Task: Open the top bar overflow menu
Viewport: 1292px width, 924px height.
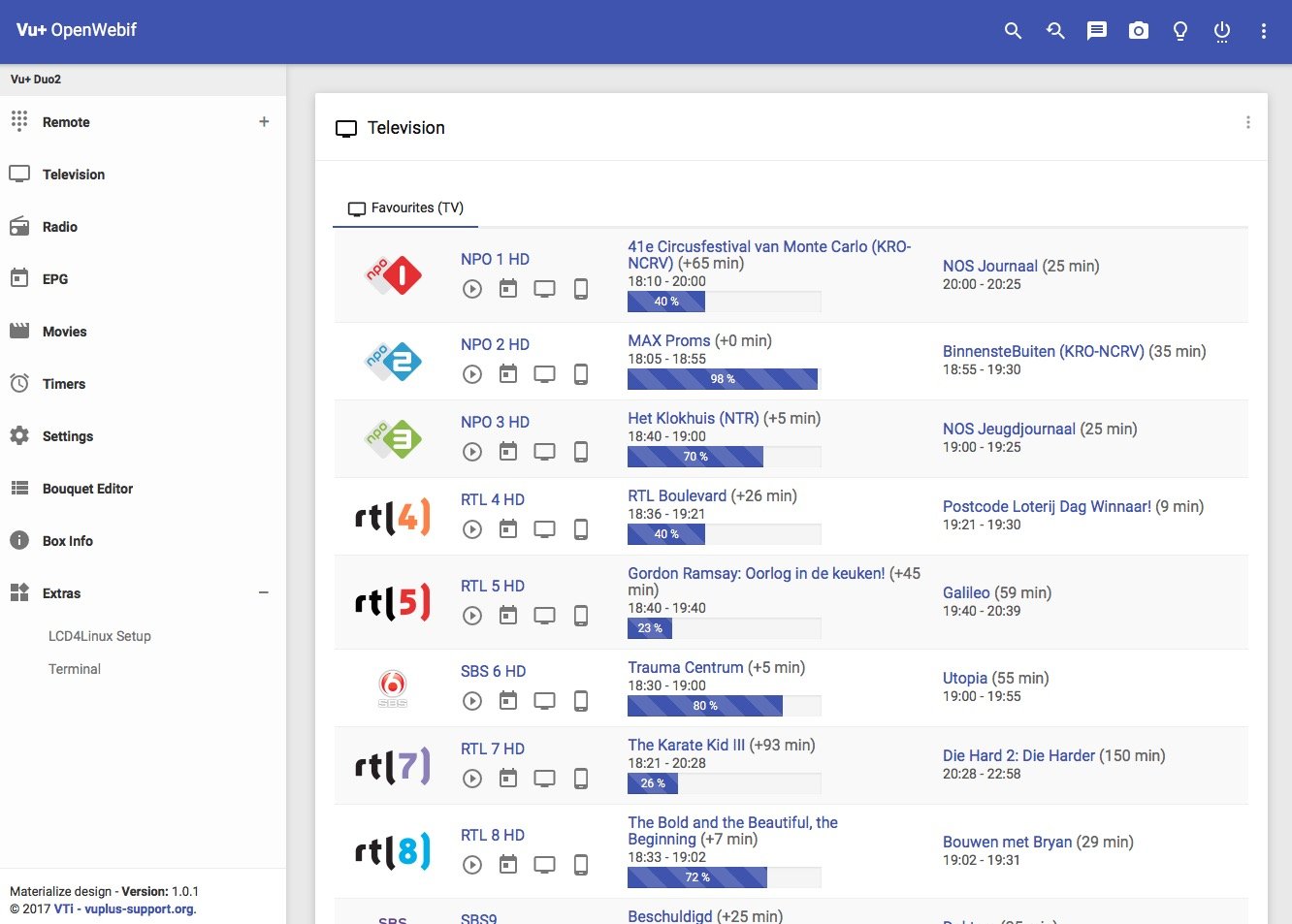Action: pyautogui.click(x=1264, y=31)
